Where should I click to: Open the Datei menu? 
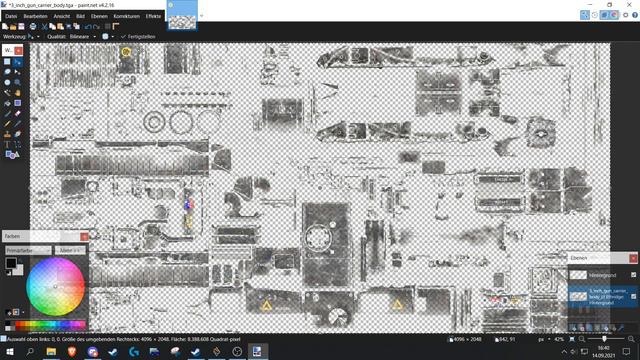(x=11, y=16)
